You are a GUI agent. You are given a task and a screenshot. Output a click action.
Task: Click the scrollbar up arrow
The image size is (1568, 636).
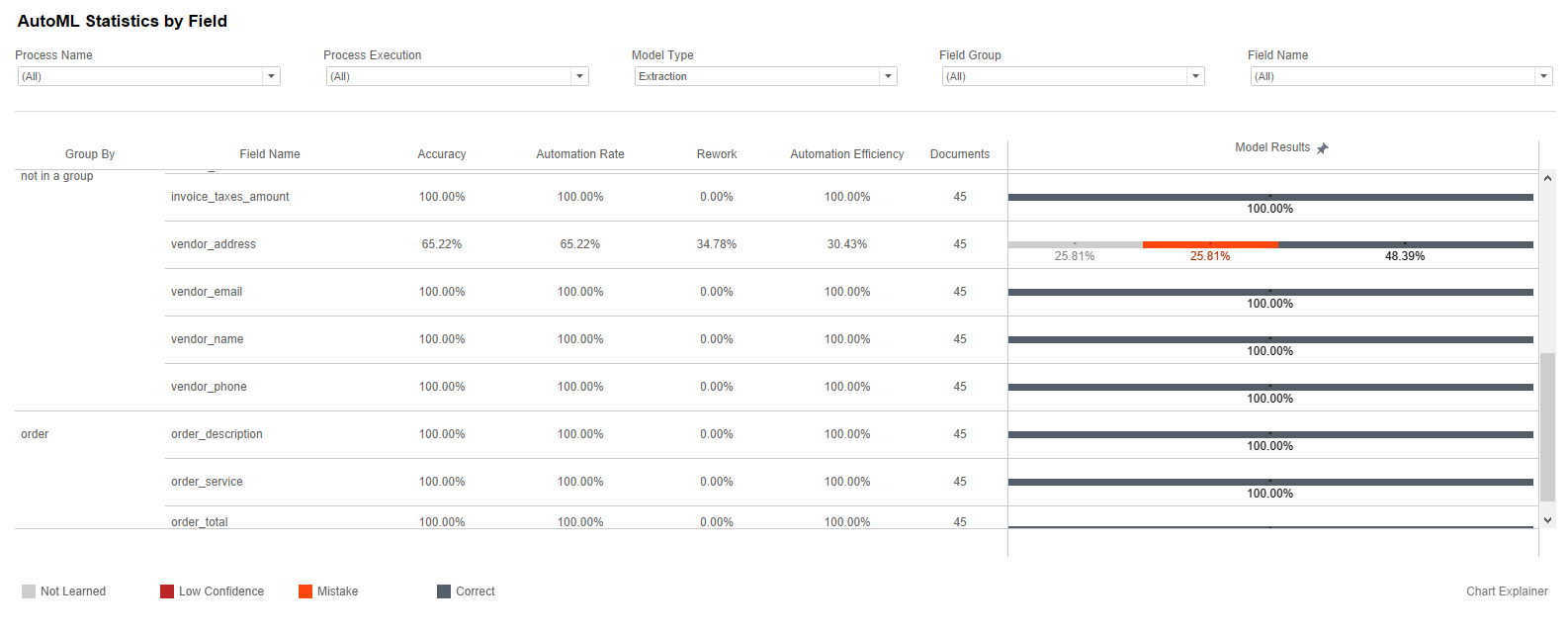[1548, 178]
